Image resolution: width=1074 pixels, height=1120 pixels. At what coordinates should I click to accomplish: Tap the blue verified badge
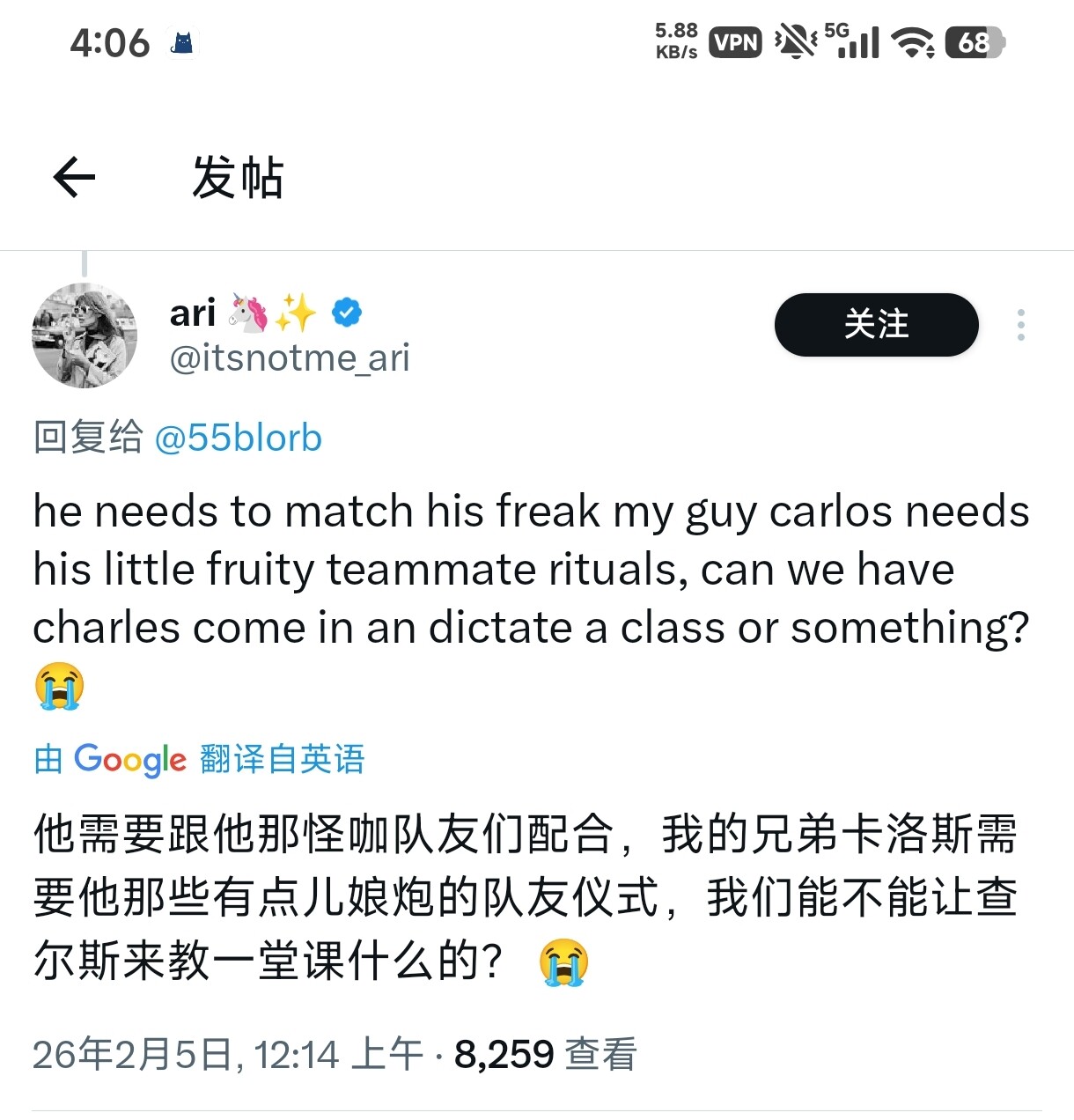346,313
